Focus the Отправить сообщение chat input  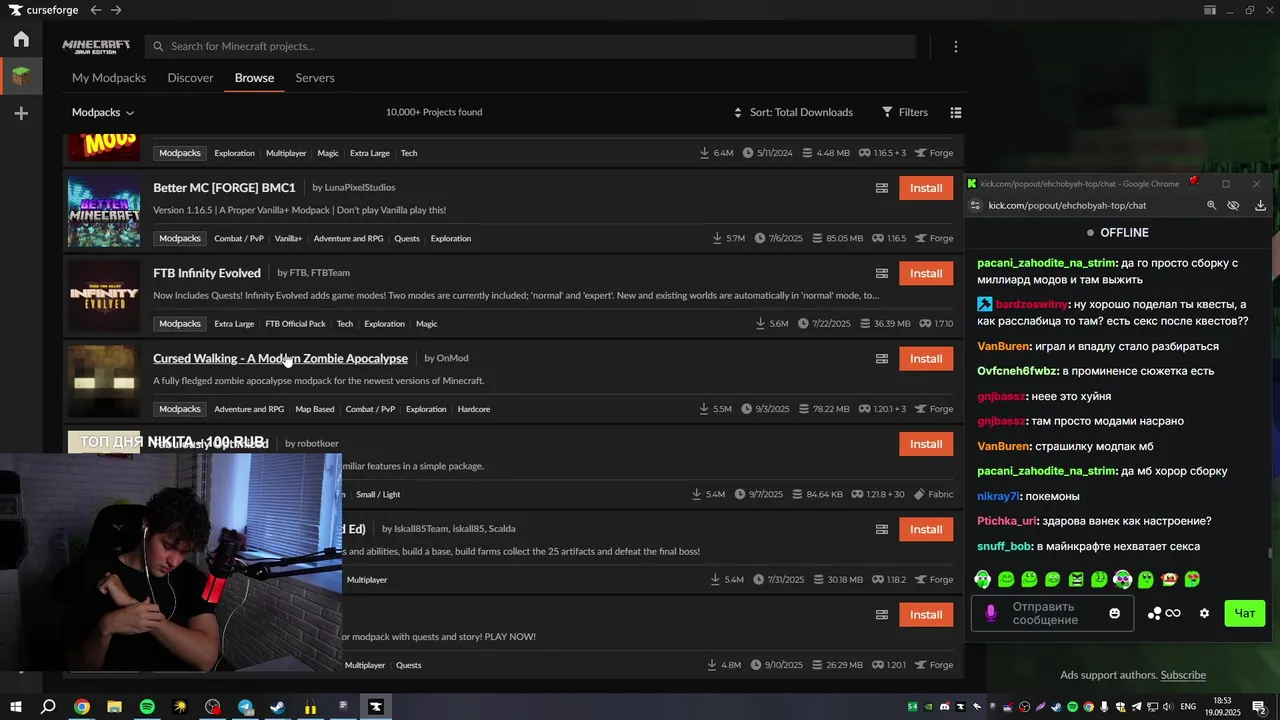click(x=1052, y=613)
